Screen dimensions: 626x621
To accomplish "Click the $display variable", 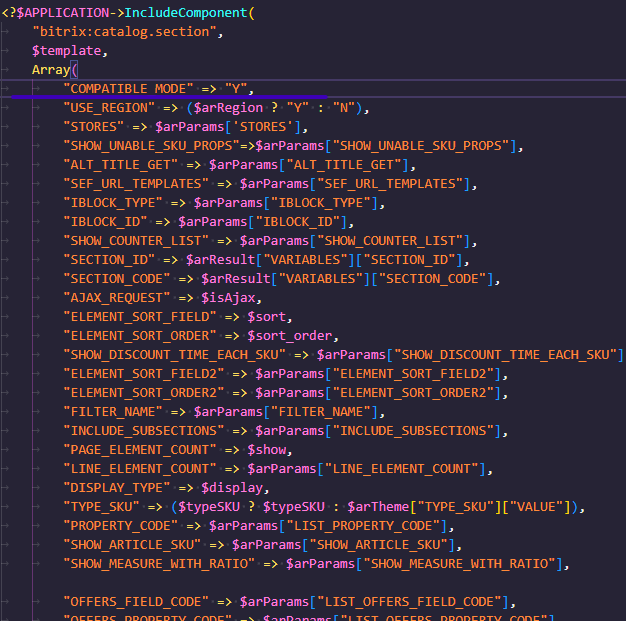I will click(232, 488).
